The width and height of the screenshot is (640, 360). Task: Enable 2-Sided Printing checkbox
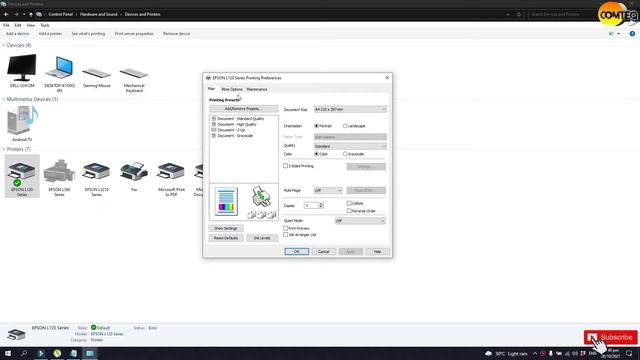285,166
